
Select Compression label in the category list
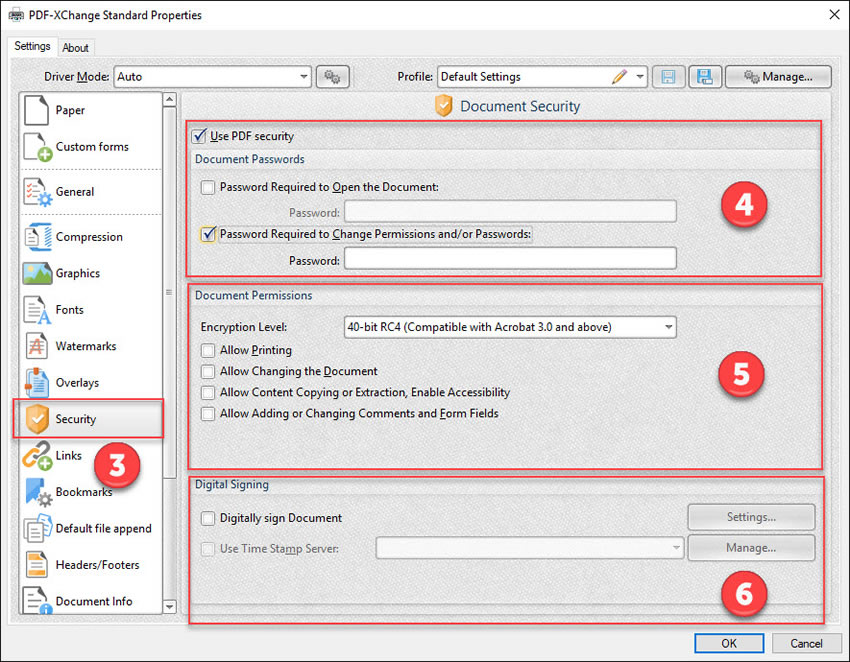coord(89,237)
